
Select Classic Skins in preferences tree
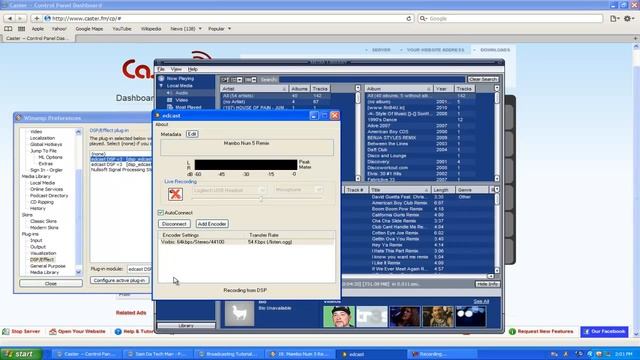(43, 221)
